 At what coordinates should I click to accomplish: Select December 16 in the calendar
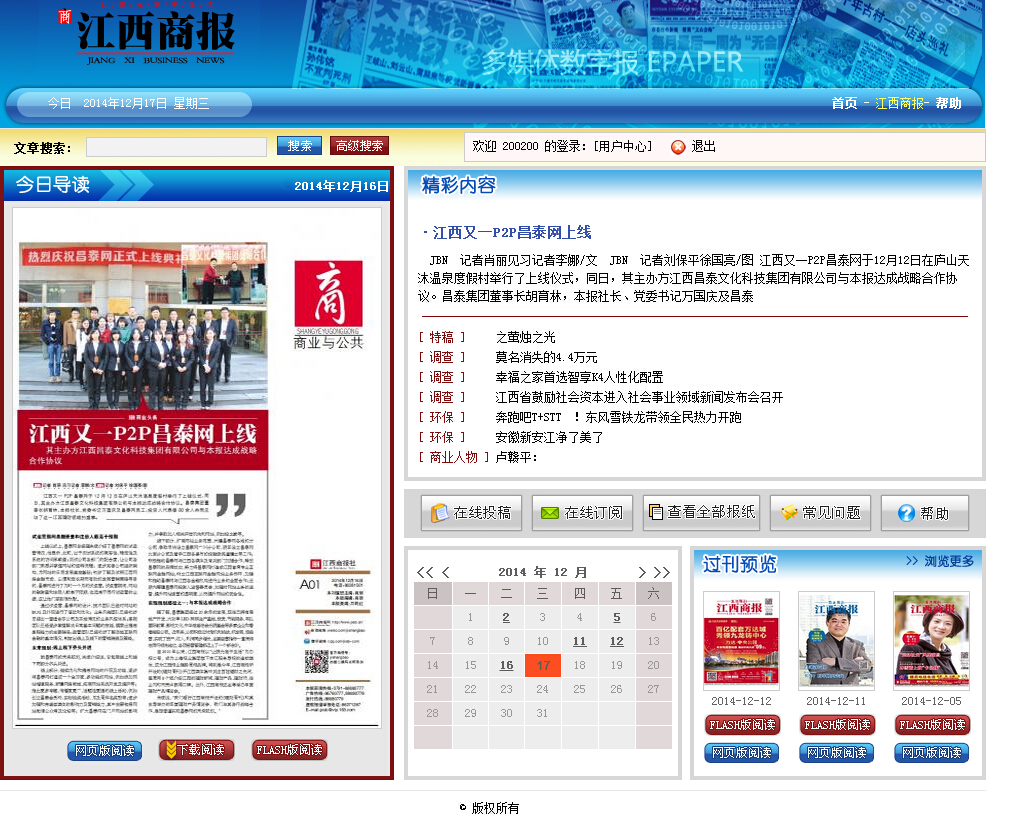point(506,666)
